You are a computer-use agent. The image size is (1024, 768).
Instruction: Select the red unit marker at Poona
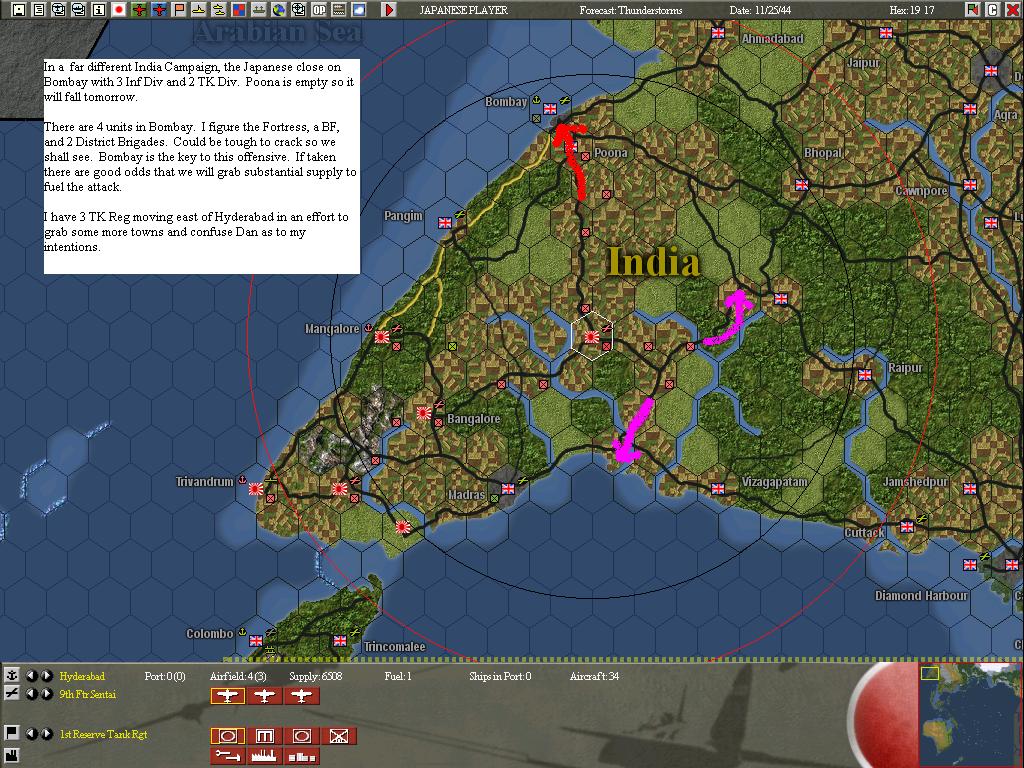586,156
